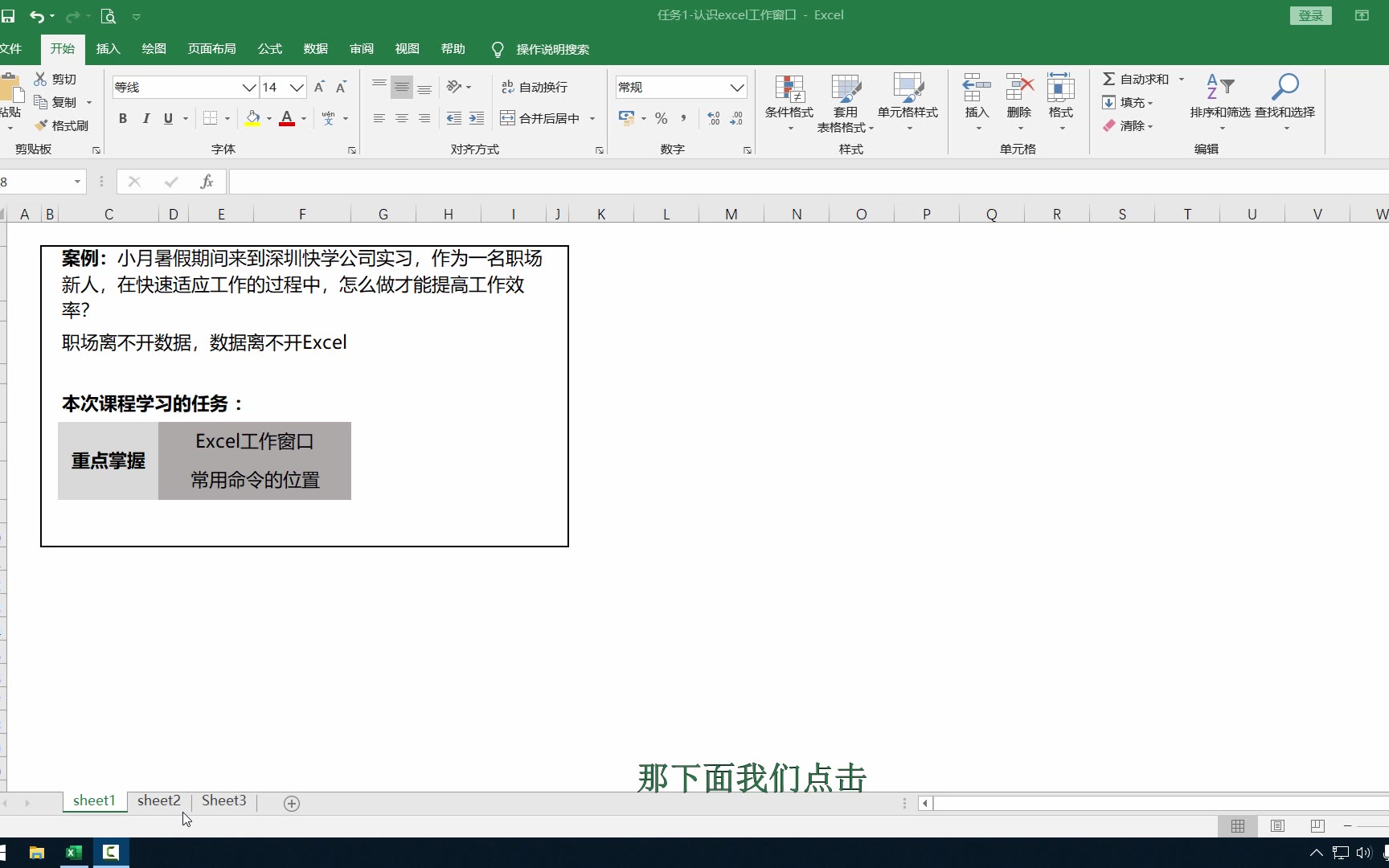Image resolution: width=1389 pixels, height=868 pixels.
Task: Click the Cut (剪切) scissors icon
Action: 40,79
